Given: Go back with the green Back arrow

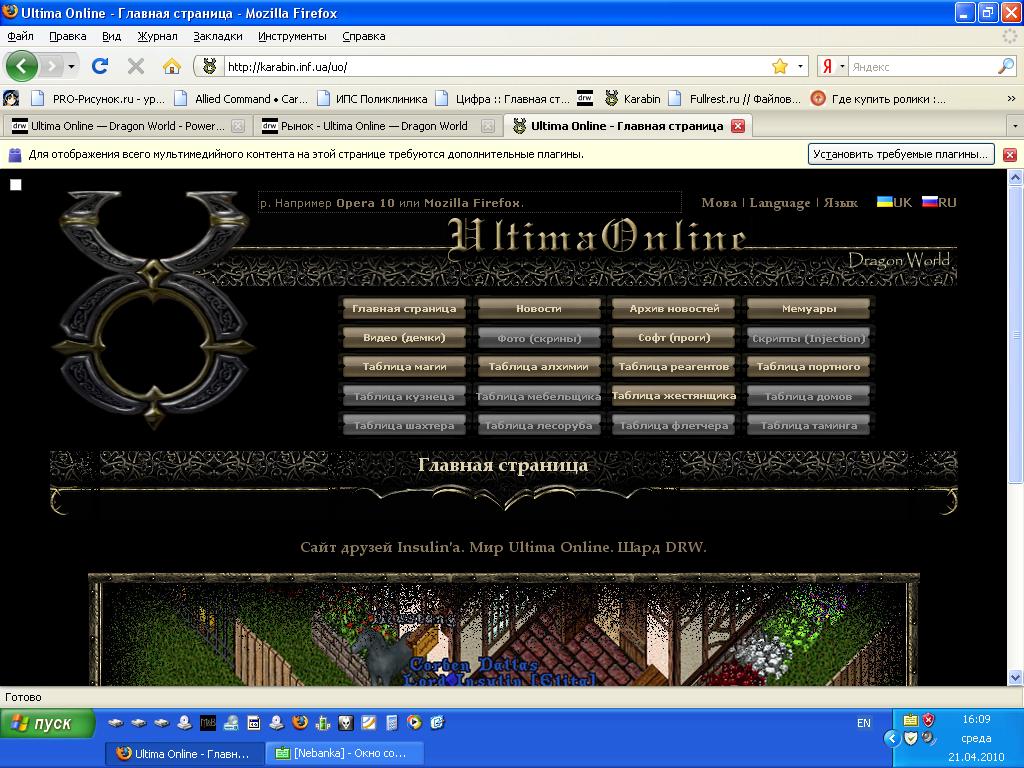Looking at the screenshot, I should (21, 66).
